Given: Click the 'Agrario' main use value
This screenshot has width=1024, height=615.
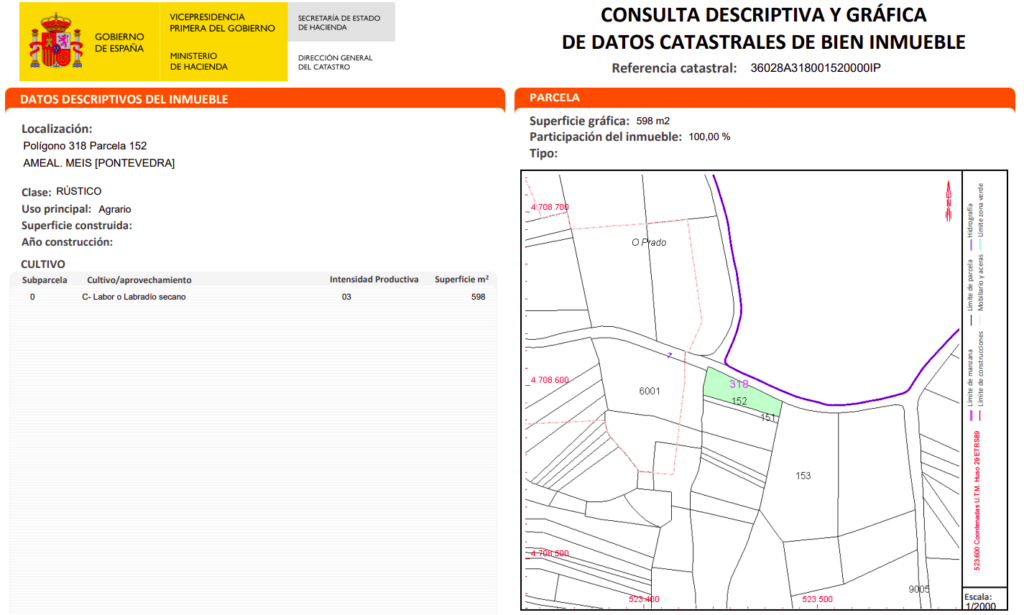Looking at the screenshot, I should coord(115,210).
